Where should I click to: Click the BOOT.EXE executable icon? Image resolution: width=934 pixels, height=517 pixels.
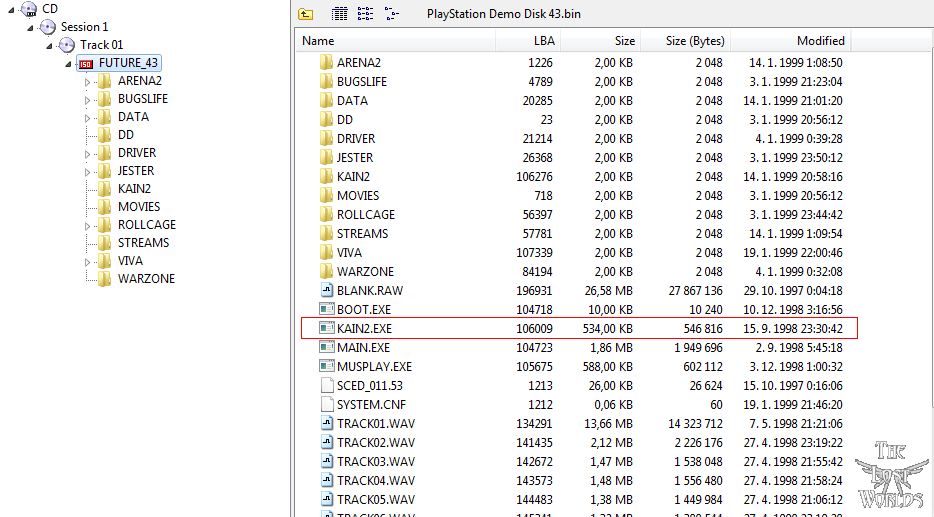click(x=326, y=309)
